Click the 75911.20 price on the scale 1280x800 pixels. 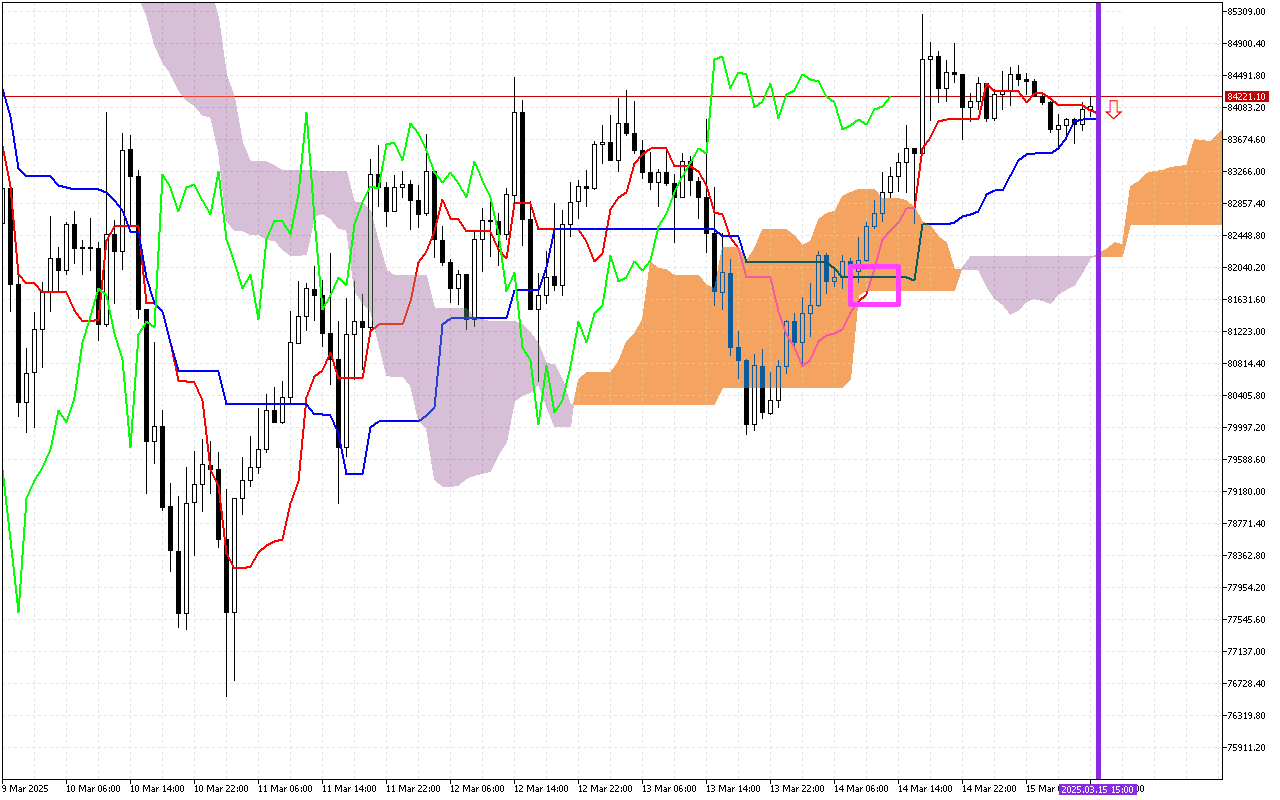(1246, 748)
